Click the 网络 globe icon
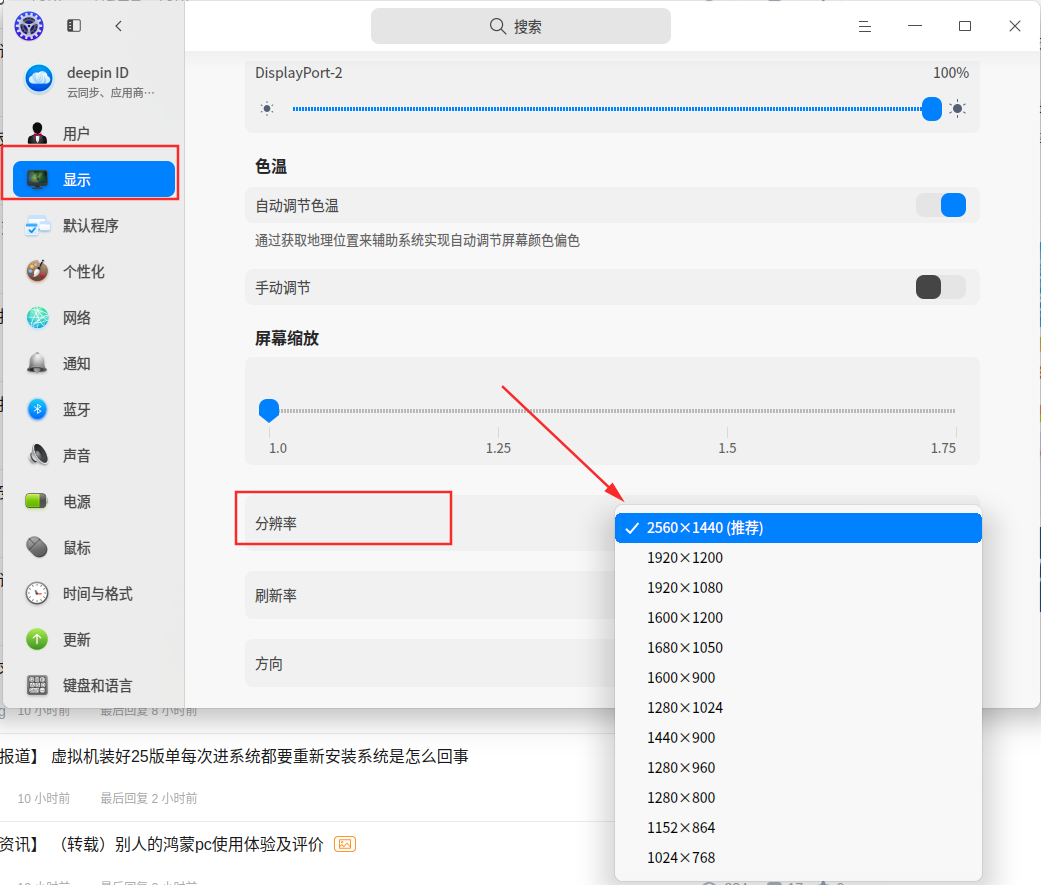 coord(37,317)
